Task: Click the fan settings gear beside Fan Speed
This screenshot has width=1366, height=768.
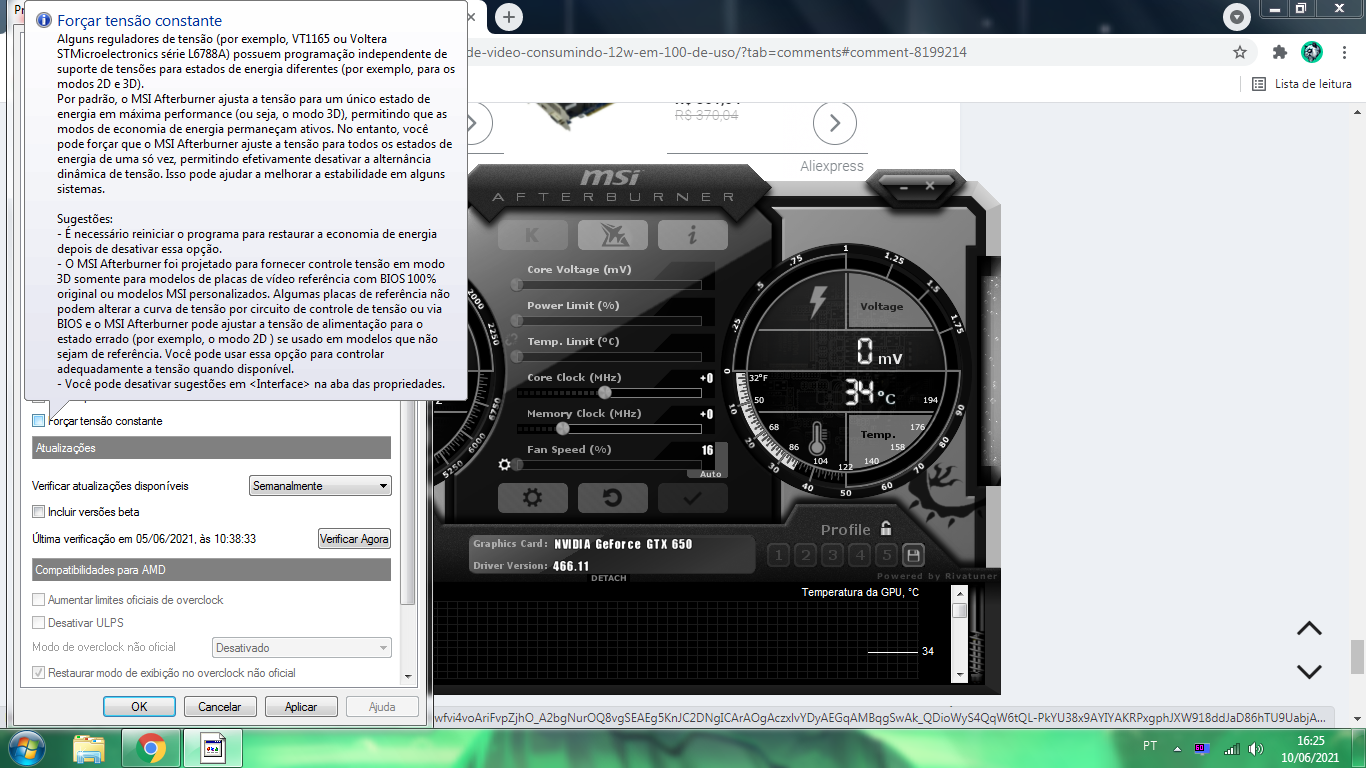Action: pos(504,465)
